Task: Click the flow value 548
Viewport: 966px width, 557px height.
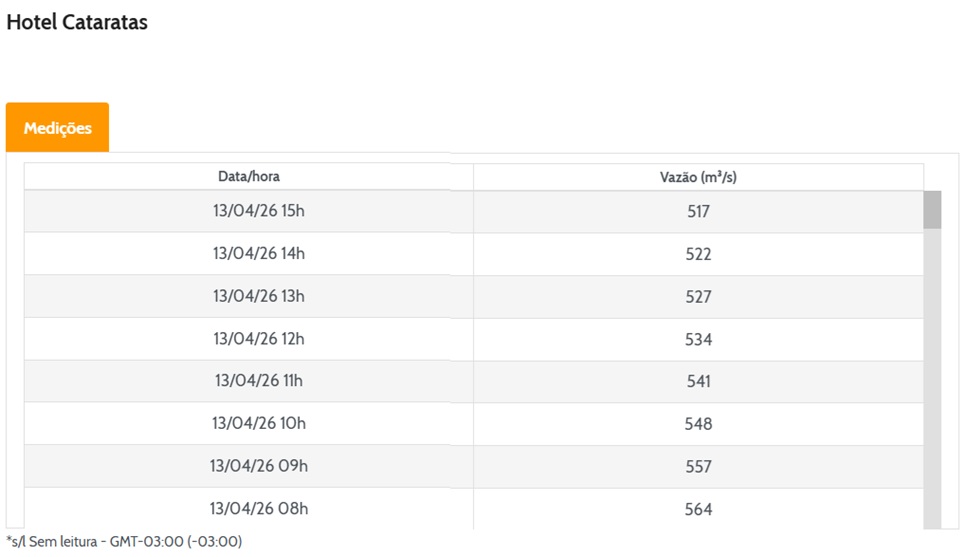Action: click(x=698, y=424)
